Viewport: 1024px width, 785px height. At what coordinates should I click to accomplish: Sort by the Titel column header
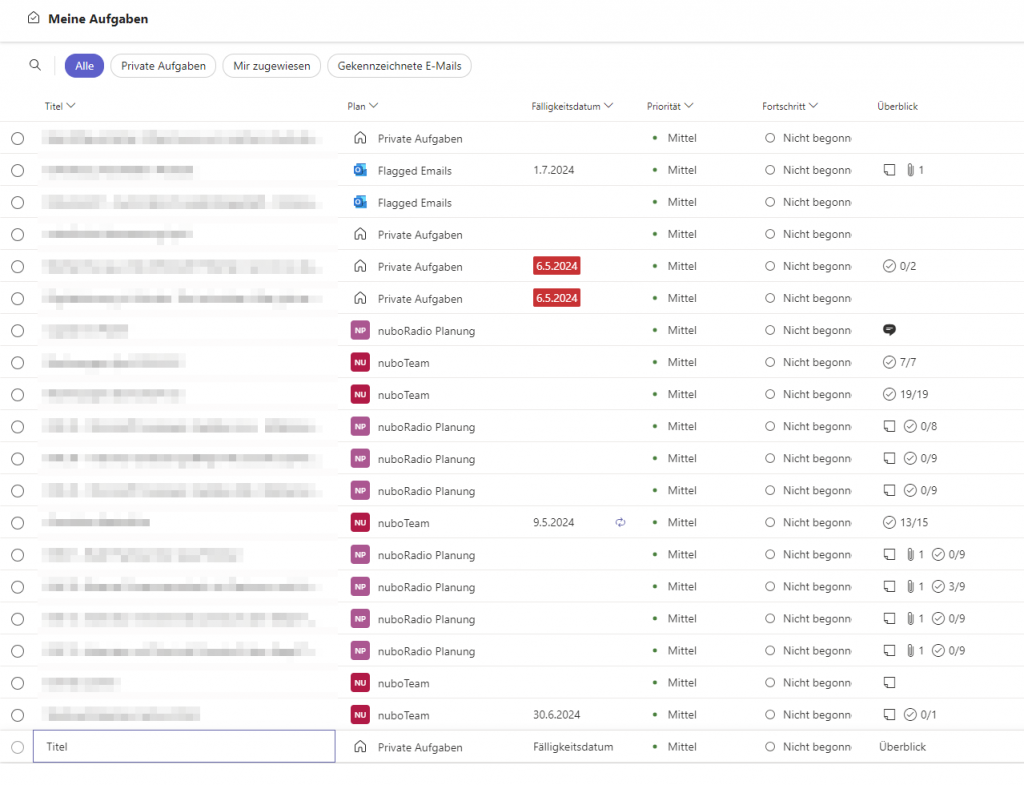click(x=60, y=106)
